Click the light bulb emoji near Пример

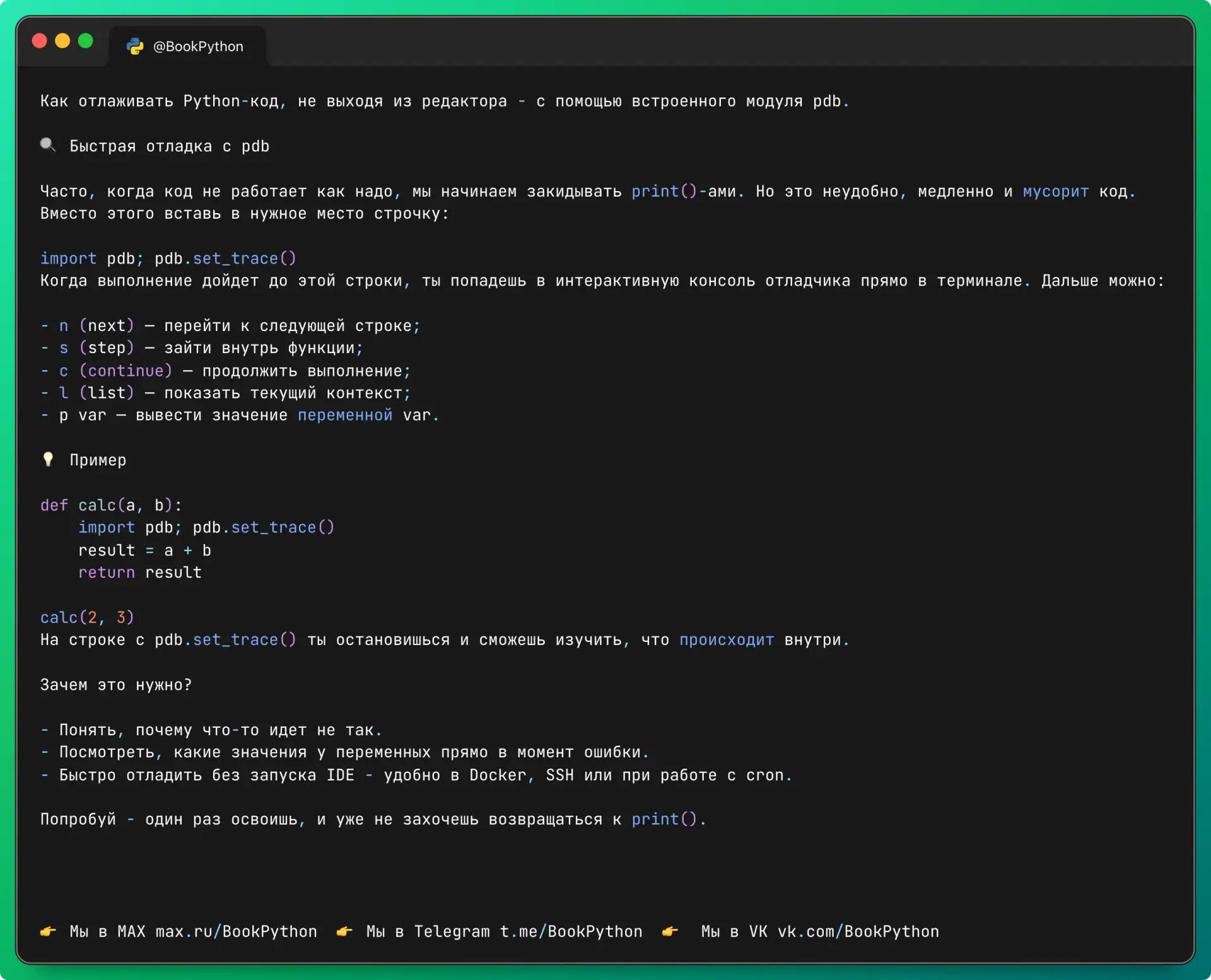(x=48, y=459)
